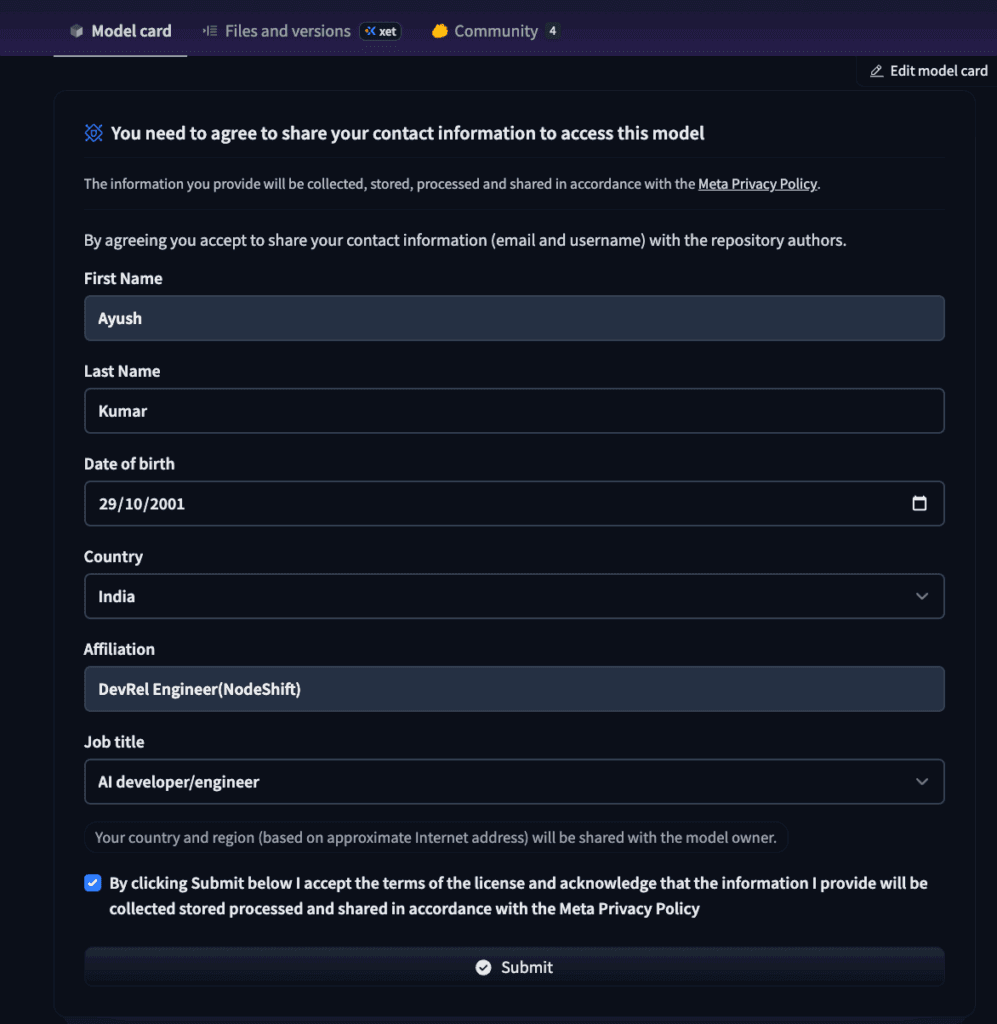Image resolution: width=997 pixels, height=1024 pixels.
Task: Click the Model card cube icon
Action: pyautogui.click(x=76, y=31)
